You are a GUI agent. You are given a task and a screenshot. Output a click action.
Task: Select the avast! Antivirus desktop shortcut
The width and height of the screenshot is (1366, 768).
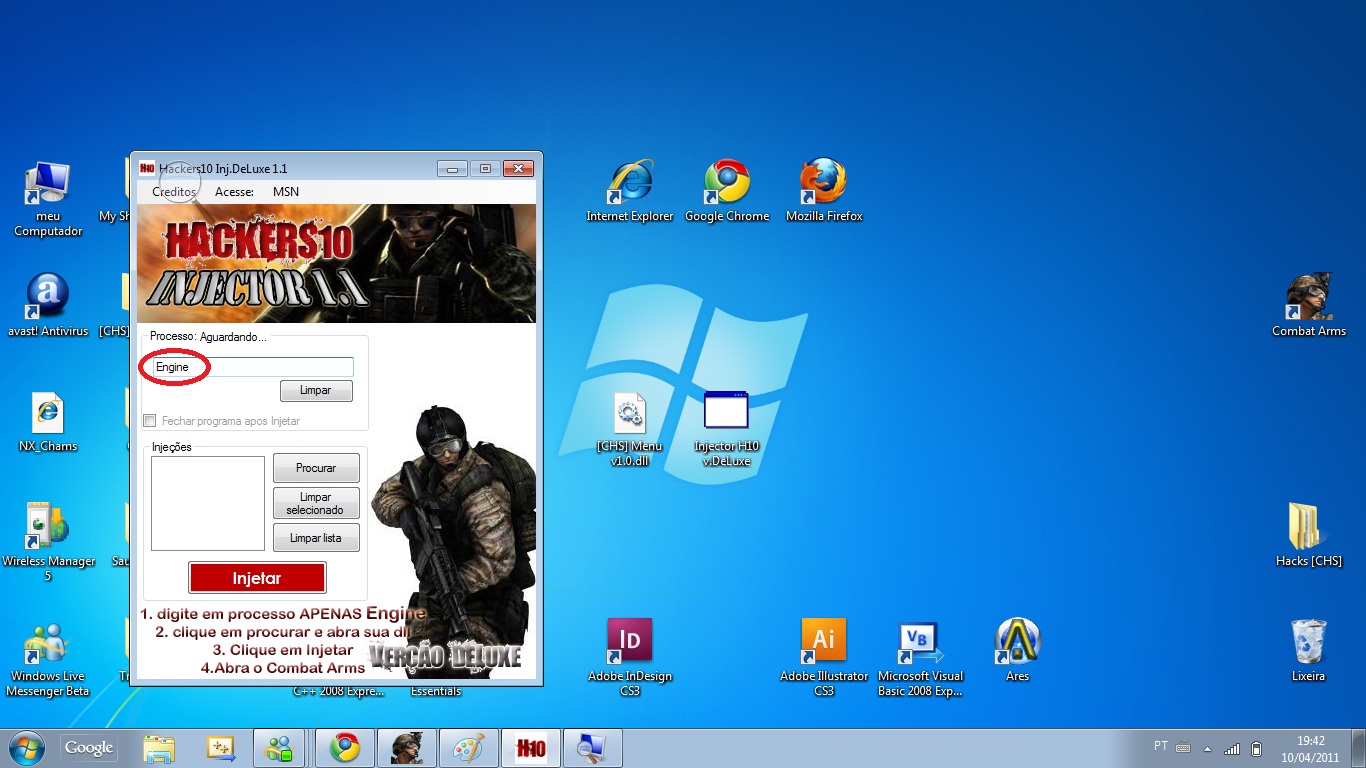tap(47, 306)
